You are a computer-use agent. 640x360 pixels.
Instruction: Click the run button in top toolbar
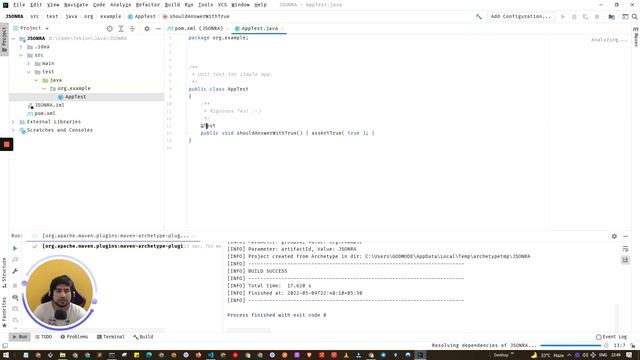pyautogui.click(x=563, y=17)
